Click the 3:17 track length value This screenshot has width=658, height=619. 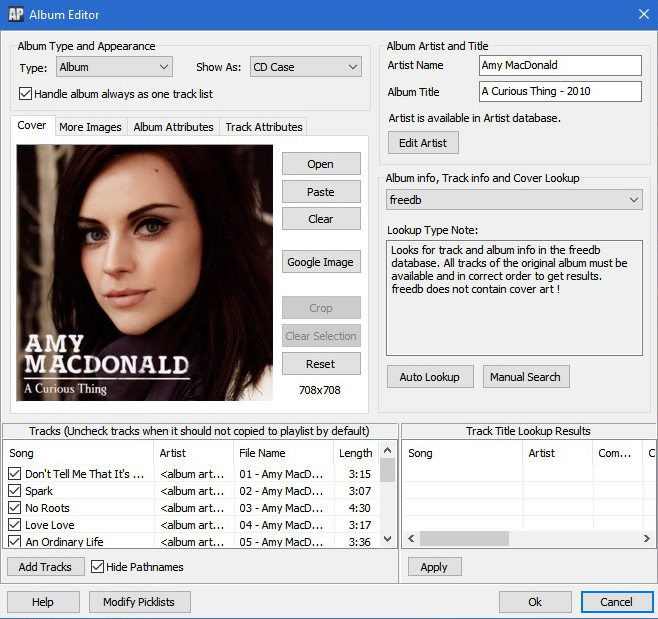point(359,525)
